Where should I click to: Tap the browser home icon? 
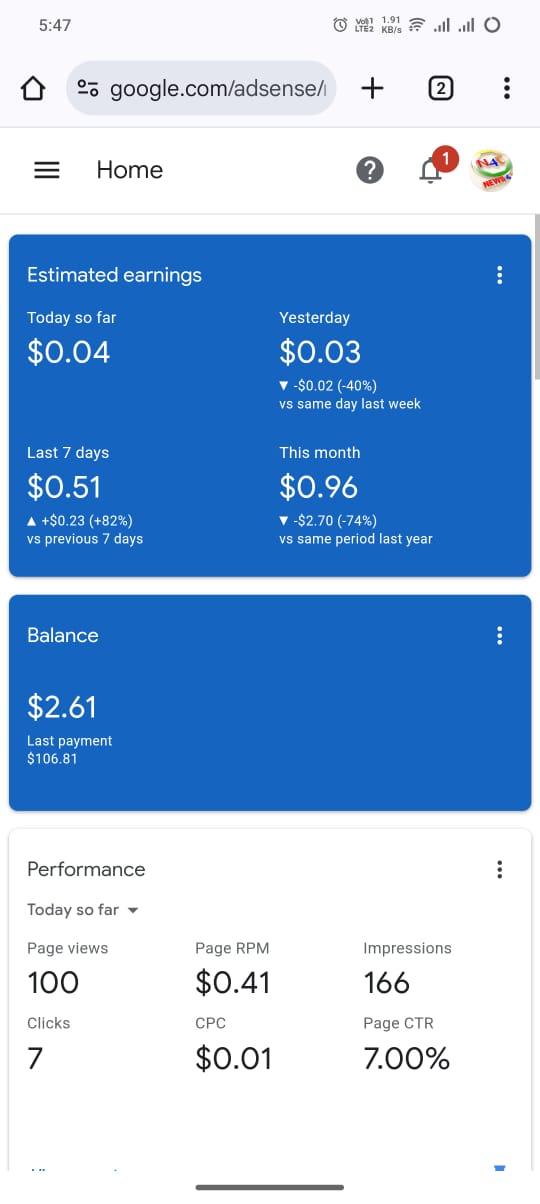click(33, 89)
